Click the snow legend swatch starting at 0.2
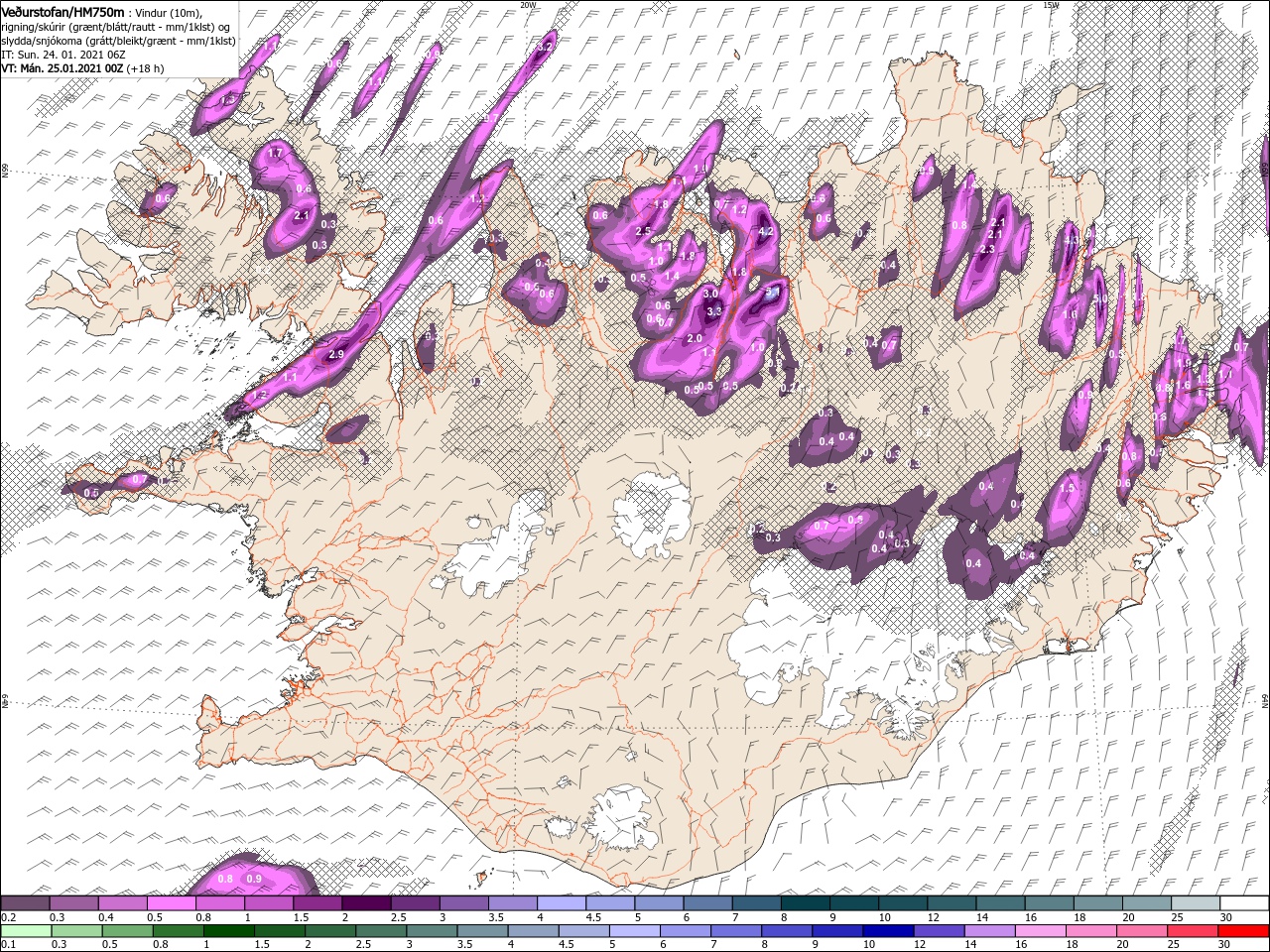The height and width of the screenshot is (952, 1270). point(25,903)
